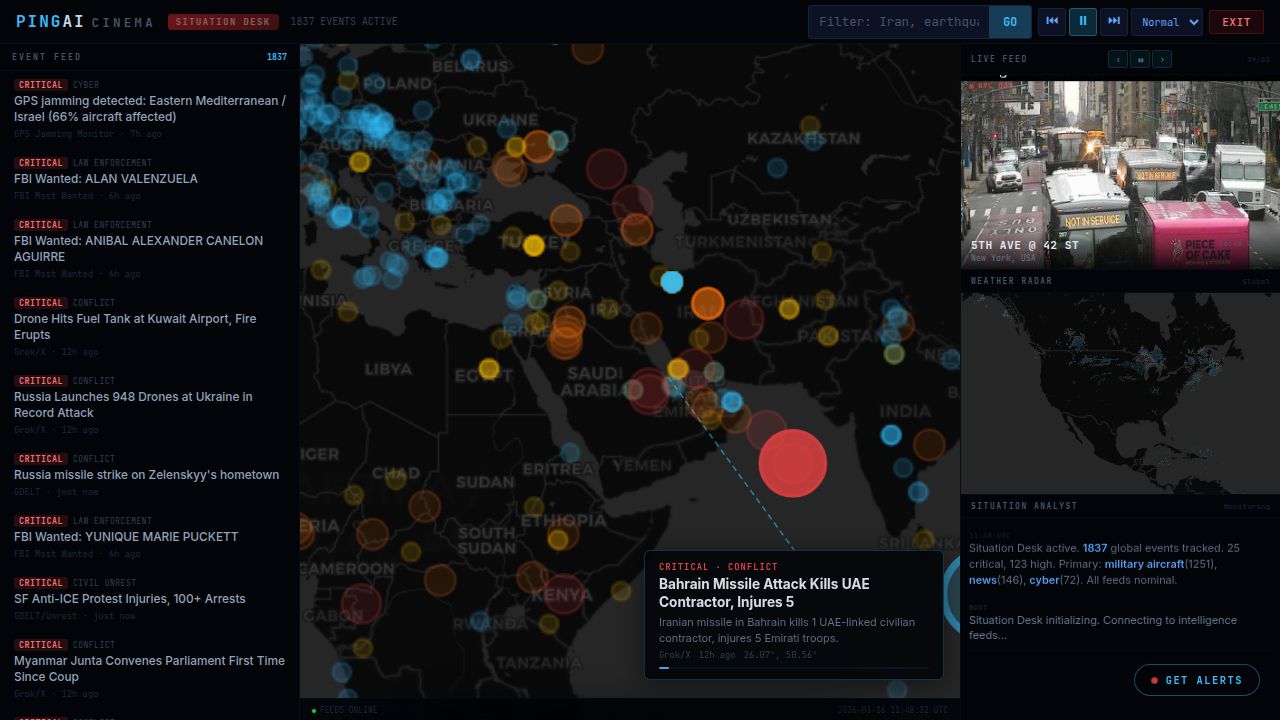This screenshot has width=1280, height=720.
Task: Select the SITUATION DESK badge
Action: [x=223, y=21]
